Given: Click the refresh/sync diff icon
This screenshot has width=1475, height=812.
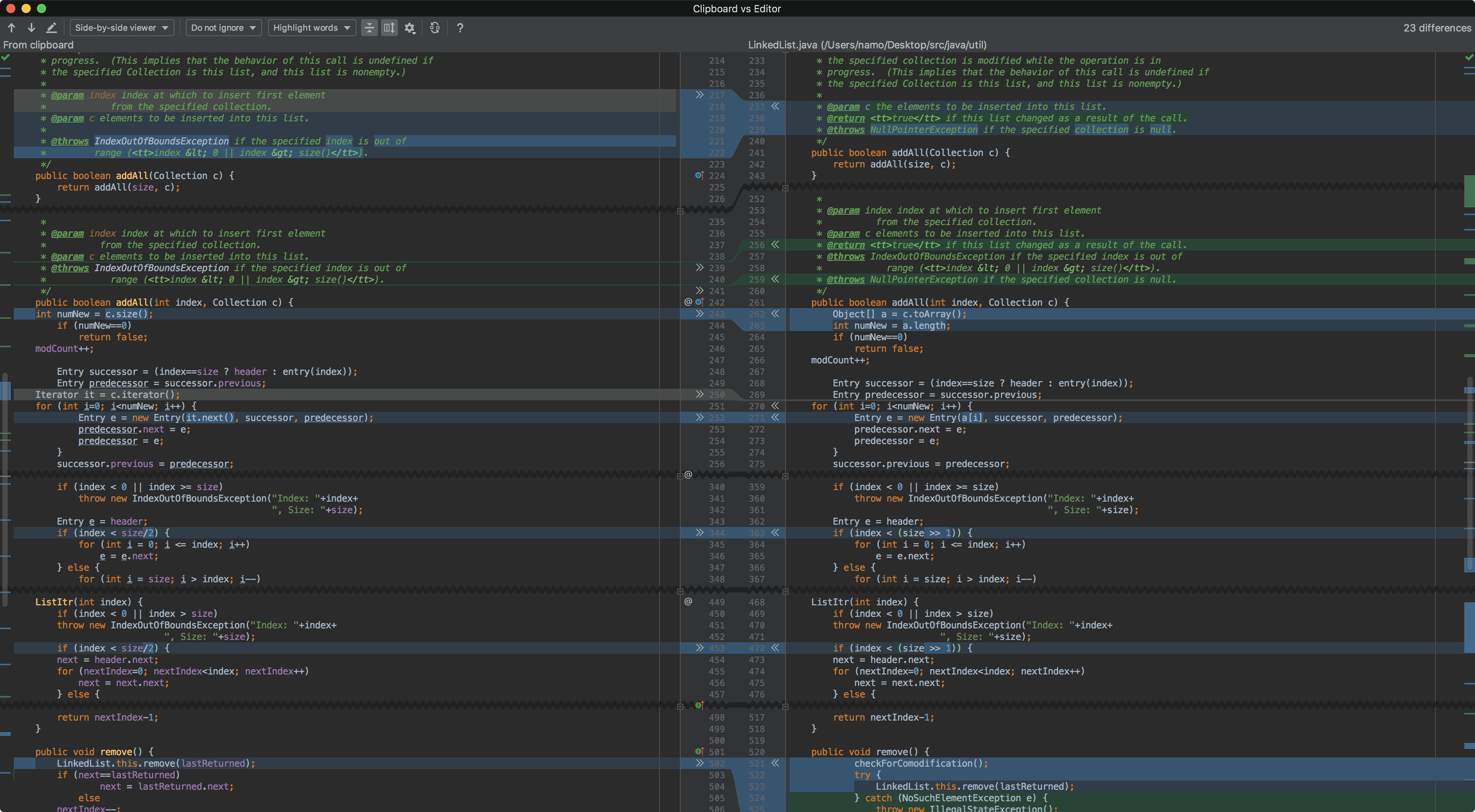Looking at the screenshot, I should (434, 28).
